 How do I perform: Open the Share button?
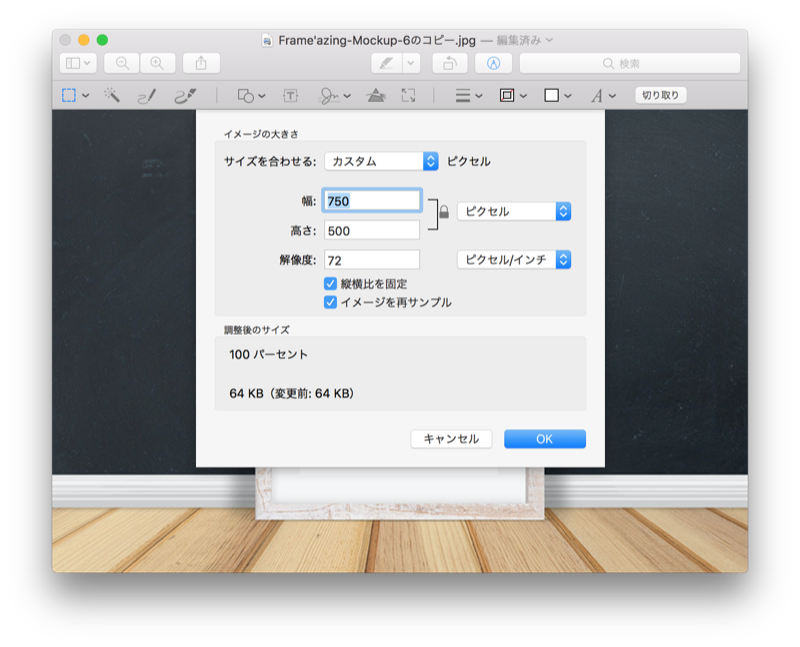pyautogui.click(x=202, y=63)
